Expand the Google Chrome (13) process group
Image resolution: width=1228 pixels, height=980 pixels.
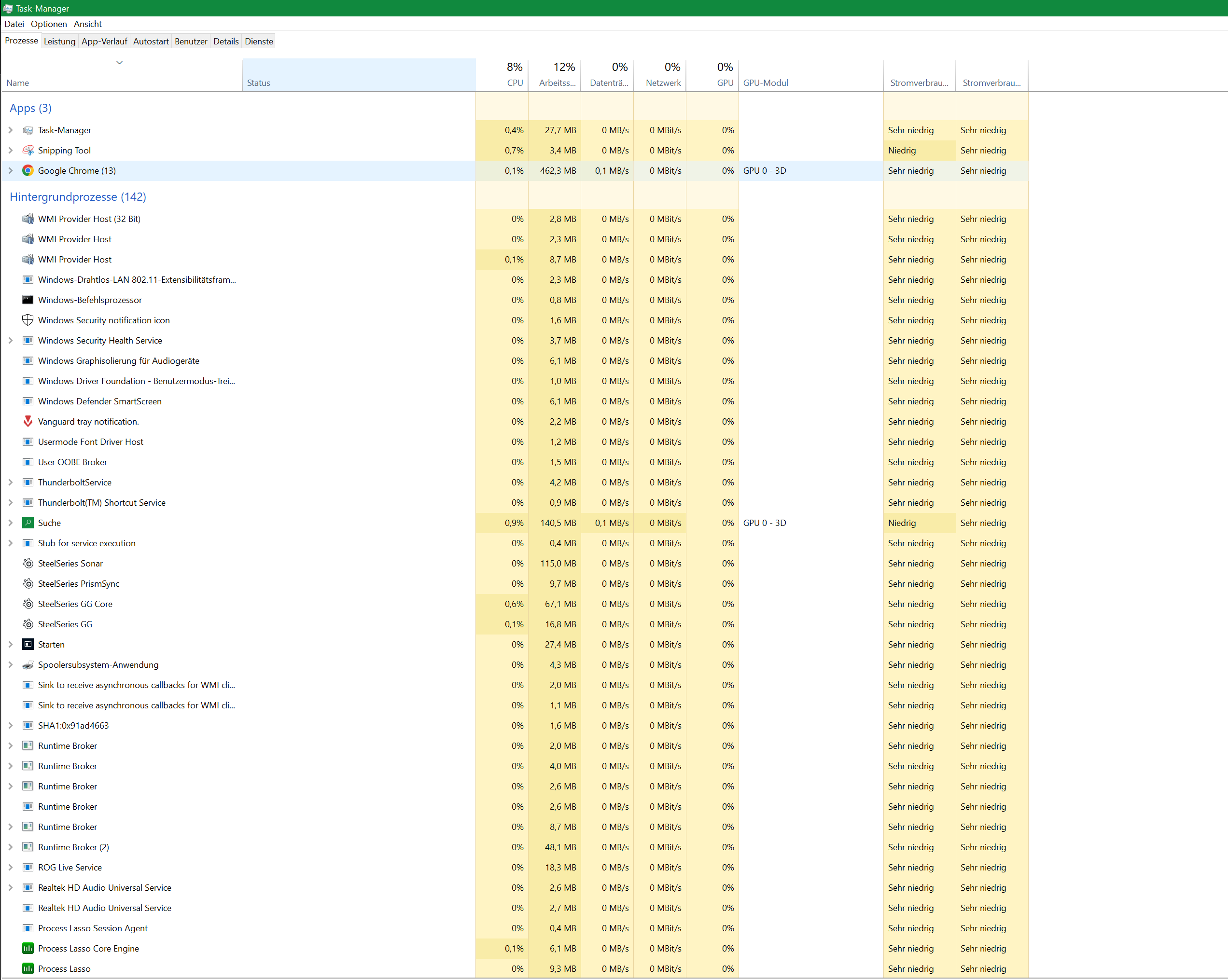[10, 171]
